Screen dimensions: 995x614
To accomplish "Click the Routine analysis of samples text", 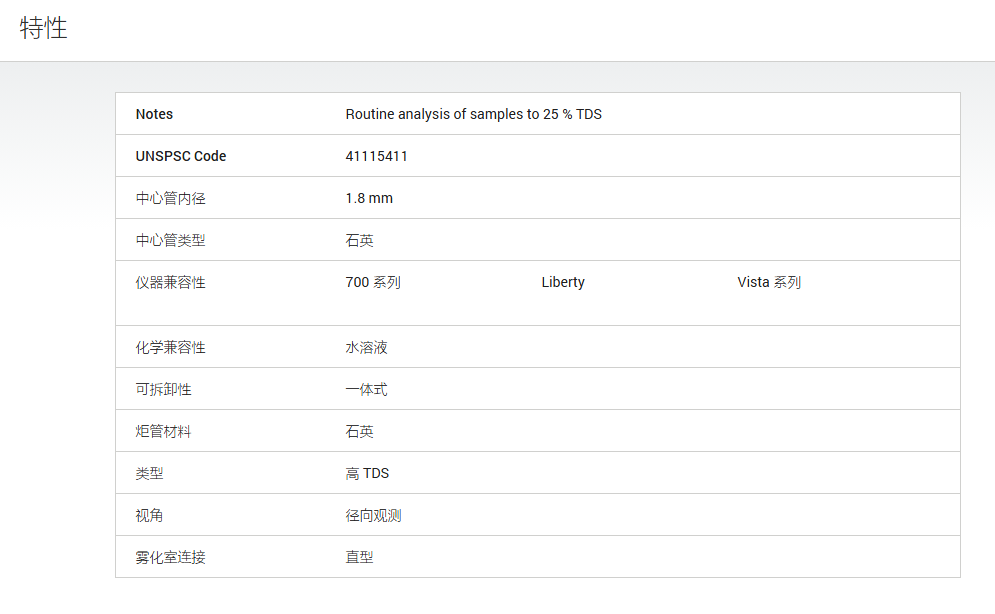I will tap(473, 114).
